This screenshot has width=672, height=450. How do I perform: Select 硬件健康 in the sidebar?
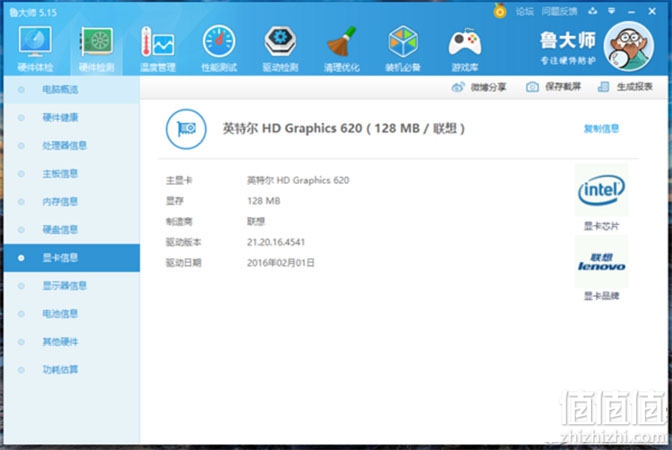pyautogui.click(x=72, y=117)
